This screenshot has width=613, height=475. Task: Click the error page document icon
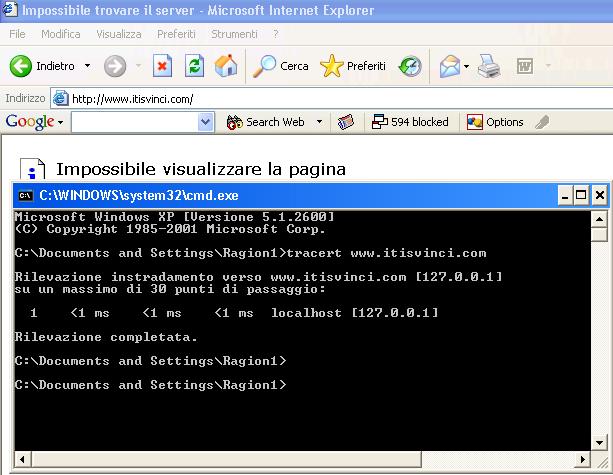(32, 169)
